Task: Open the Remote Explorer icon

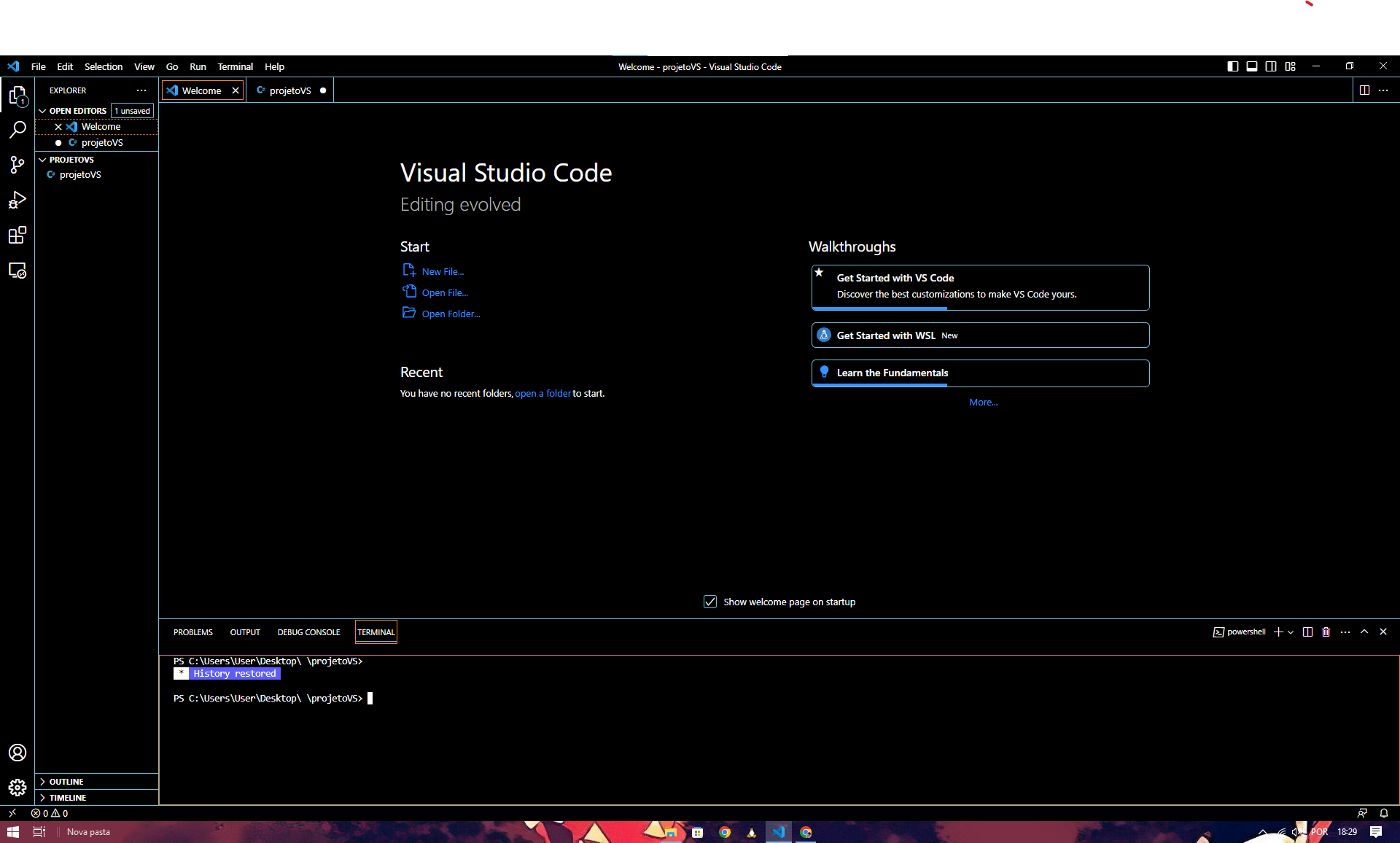Action: pyautogui.click(x=17, y=271)
